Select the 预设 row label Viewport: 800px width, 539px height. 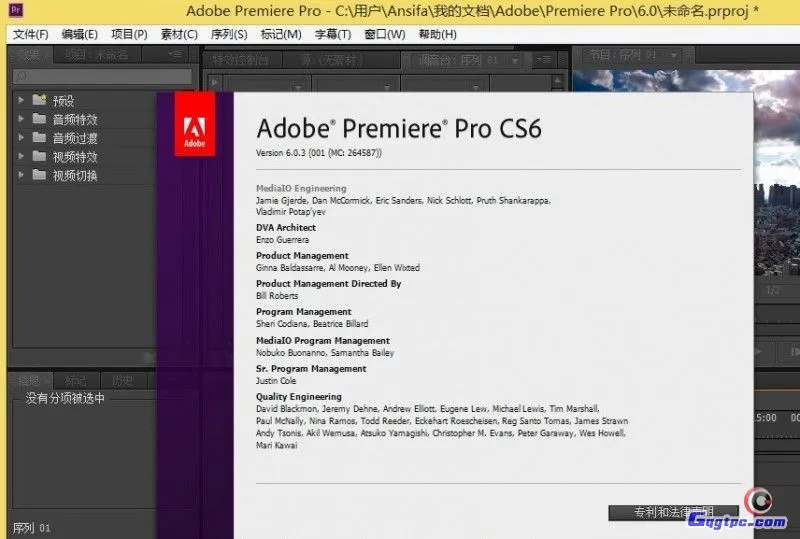(x=63, y=101)
